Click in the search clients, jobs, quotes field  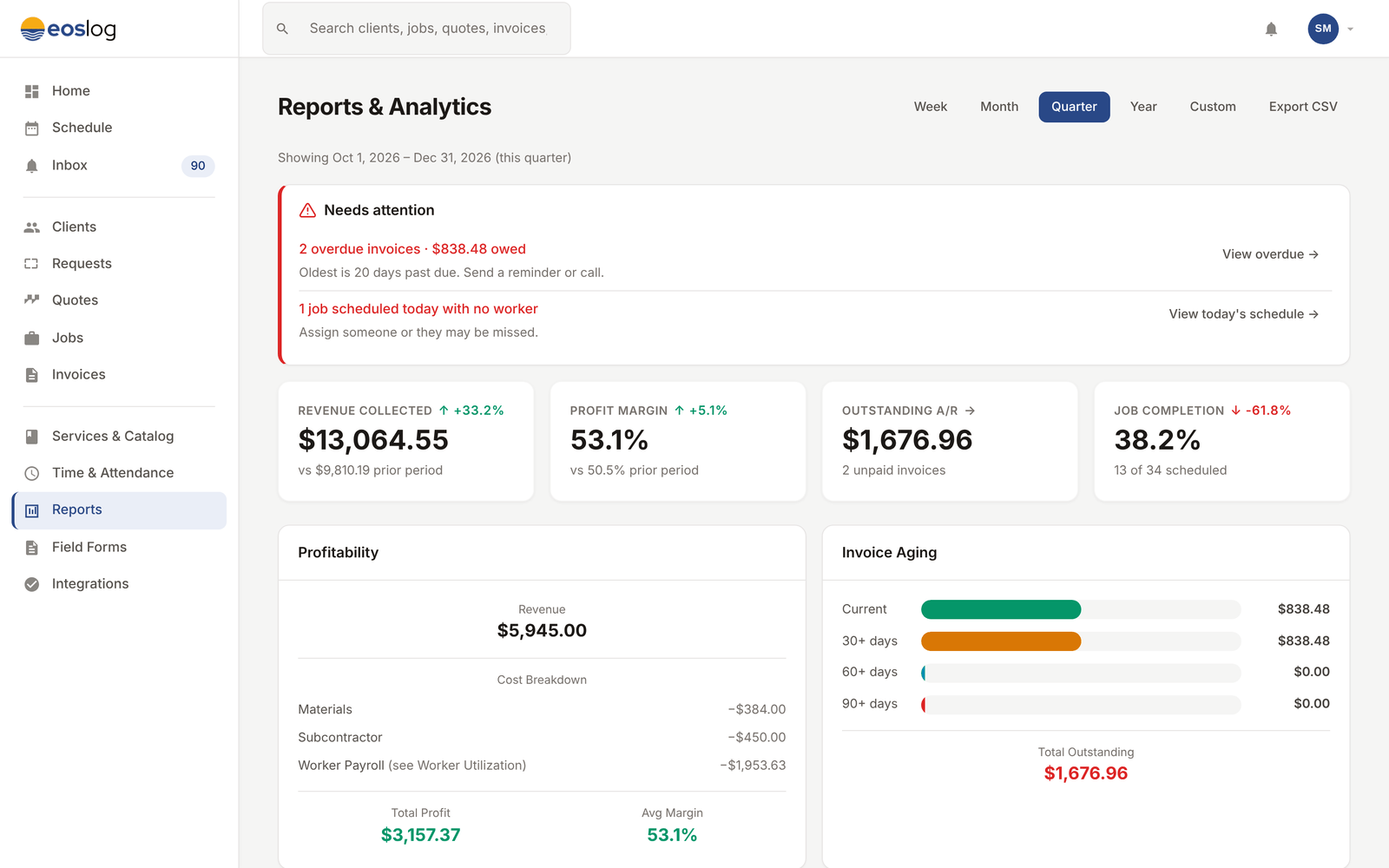[417, 29]
